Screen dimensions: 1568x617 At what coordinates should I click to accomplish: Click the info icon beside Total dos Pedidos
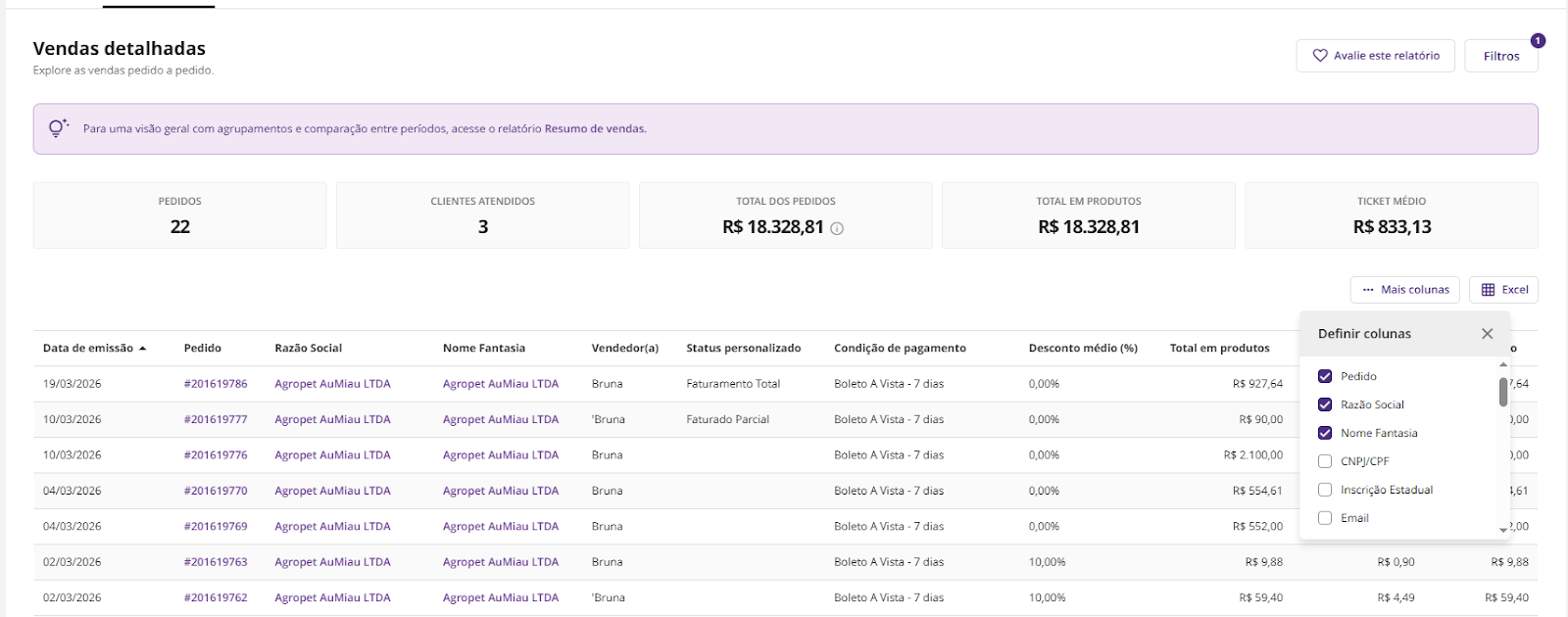[x=837, y=228]
